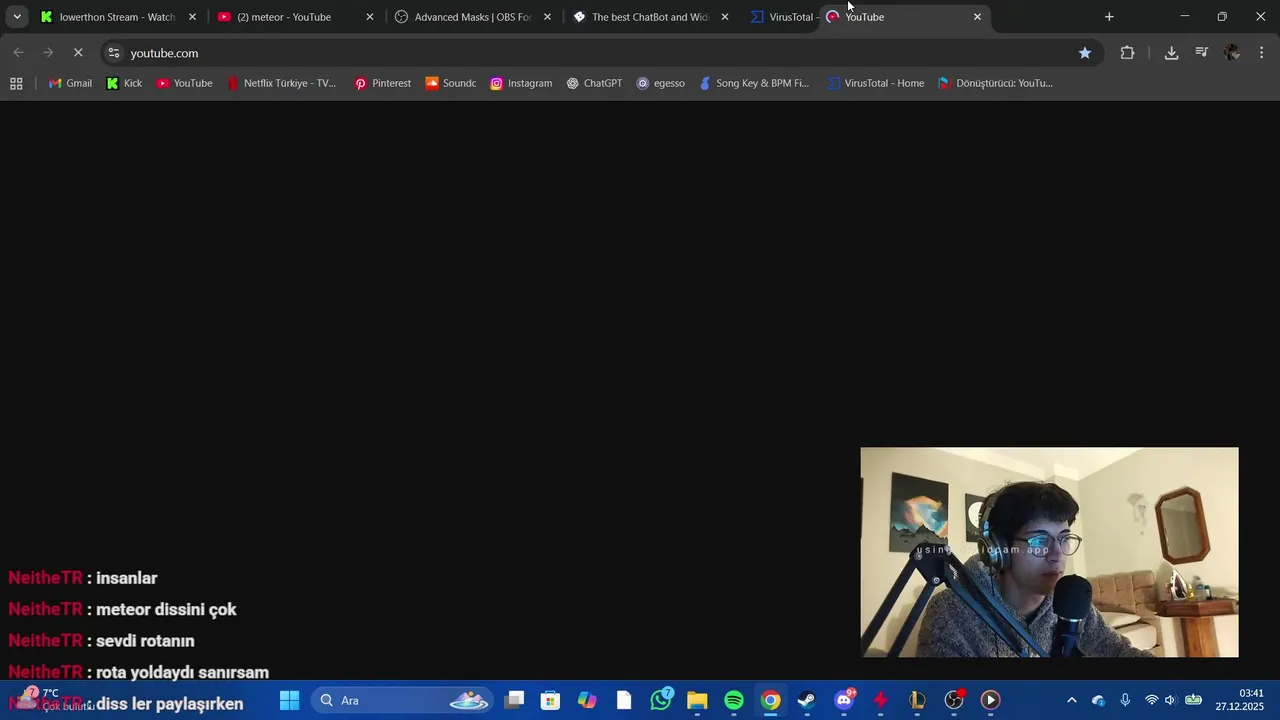Open the Apps grid in bookmarks bar

pos(16,83)
